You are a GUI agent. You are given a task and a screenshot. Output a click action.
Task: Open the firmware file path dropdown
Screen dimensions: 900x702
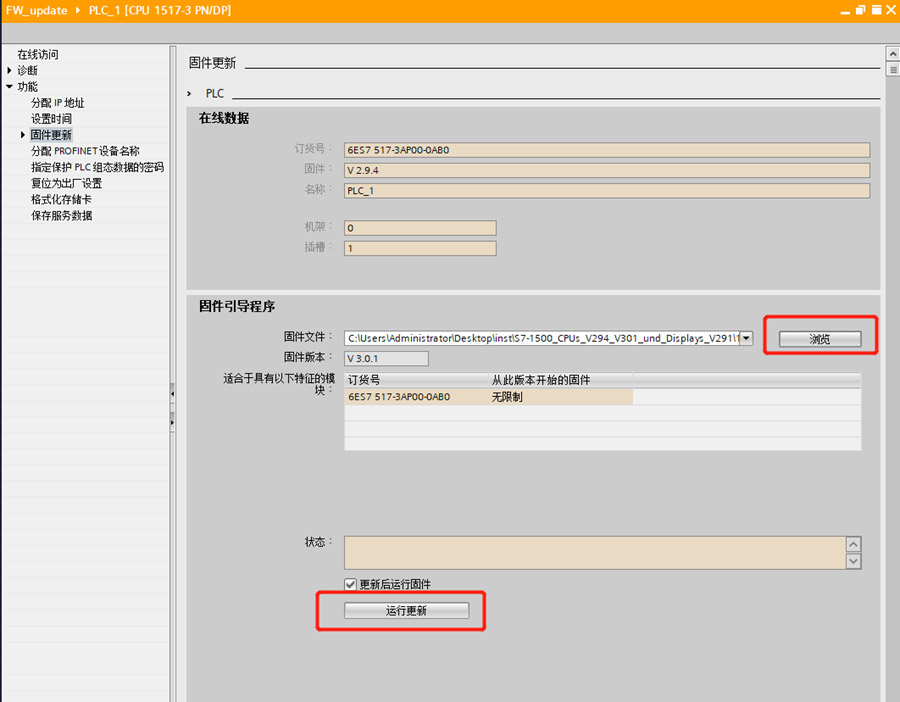[x=746, y=339]
